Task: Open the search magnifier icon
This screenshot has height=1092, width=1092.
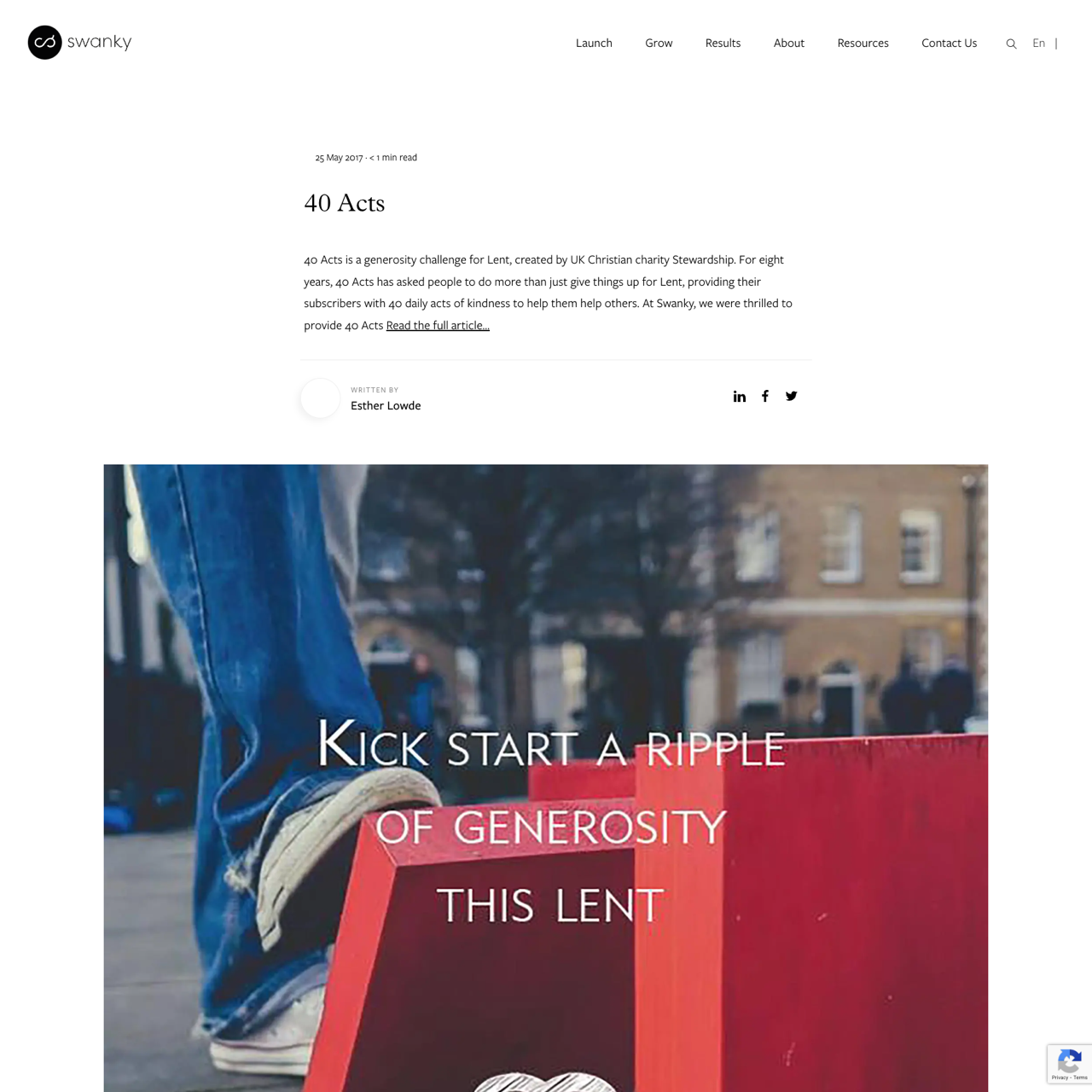Action: tap(1011, 44)
